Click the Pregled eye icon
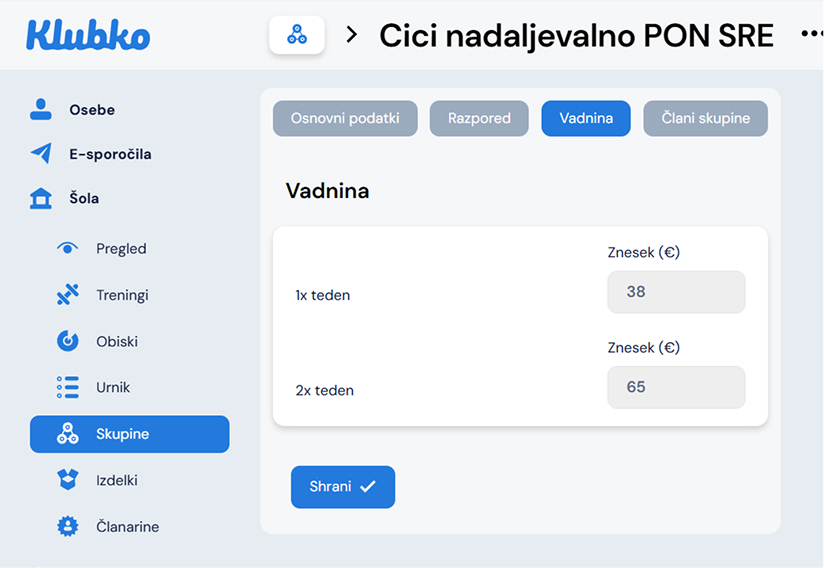This screenshot has width=824, height=568. tap(67, 248)
